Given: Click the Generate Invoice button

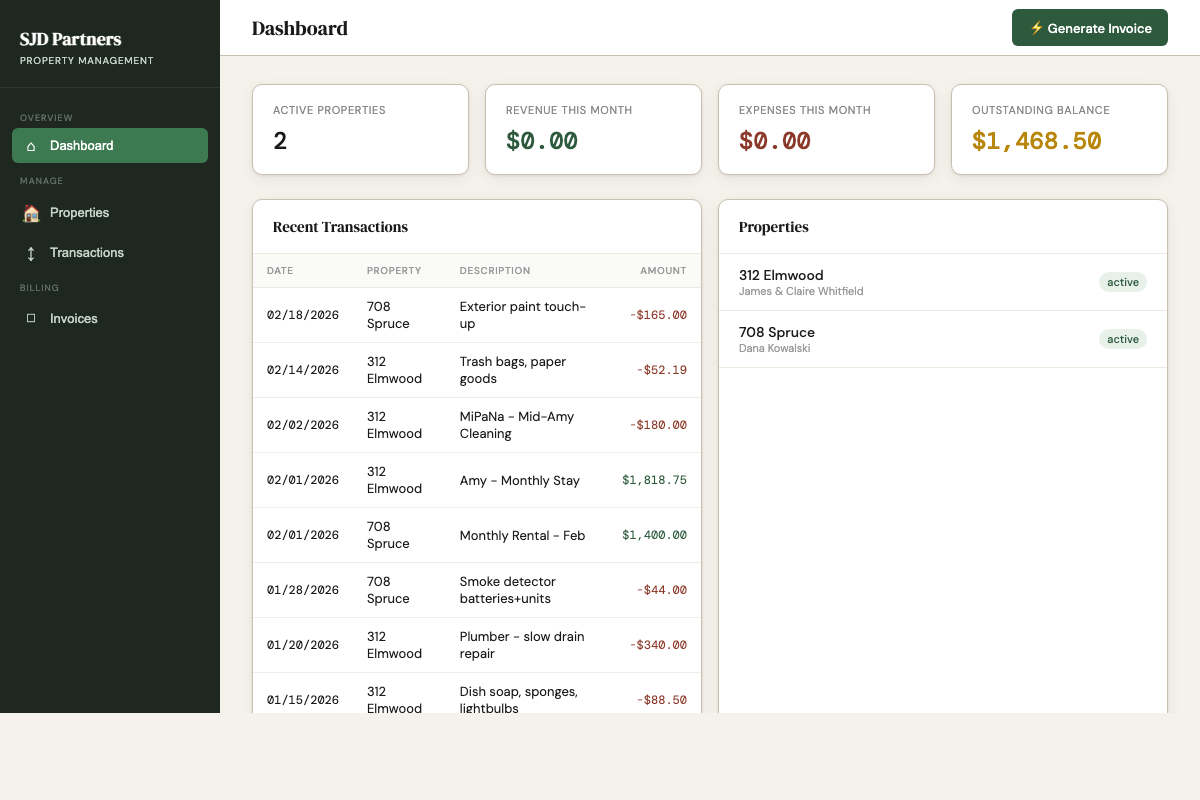Looking at the screenshot, I should pos(1089,28).
